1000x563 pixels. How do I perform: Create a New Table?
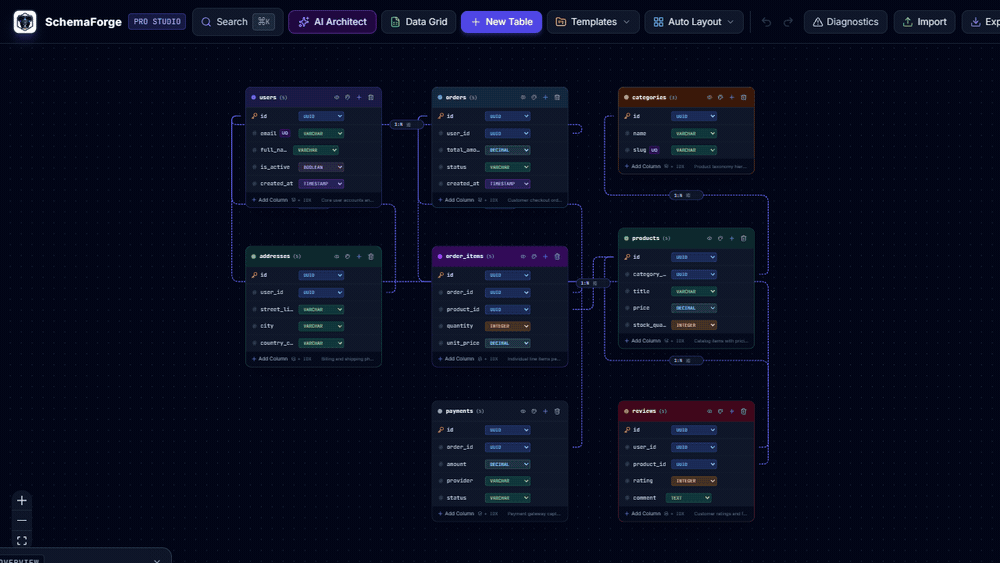tap(501, 22)
